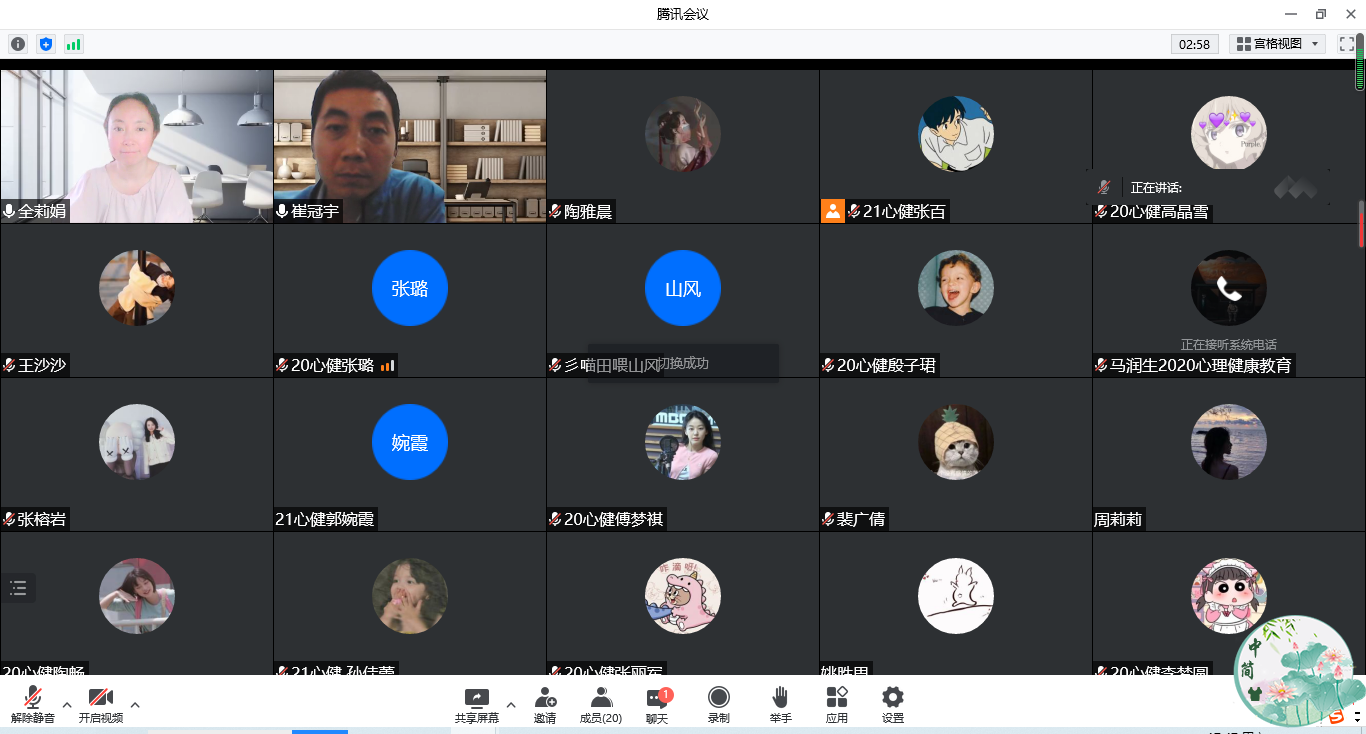This screenshot has width=1366, height=734.
Task: Check the green network signal icon
Action: pyautogui.click(x=73, y=44)
